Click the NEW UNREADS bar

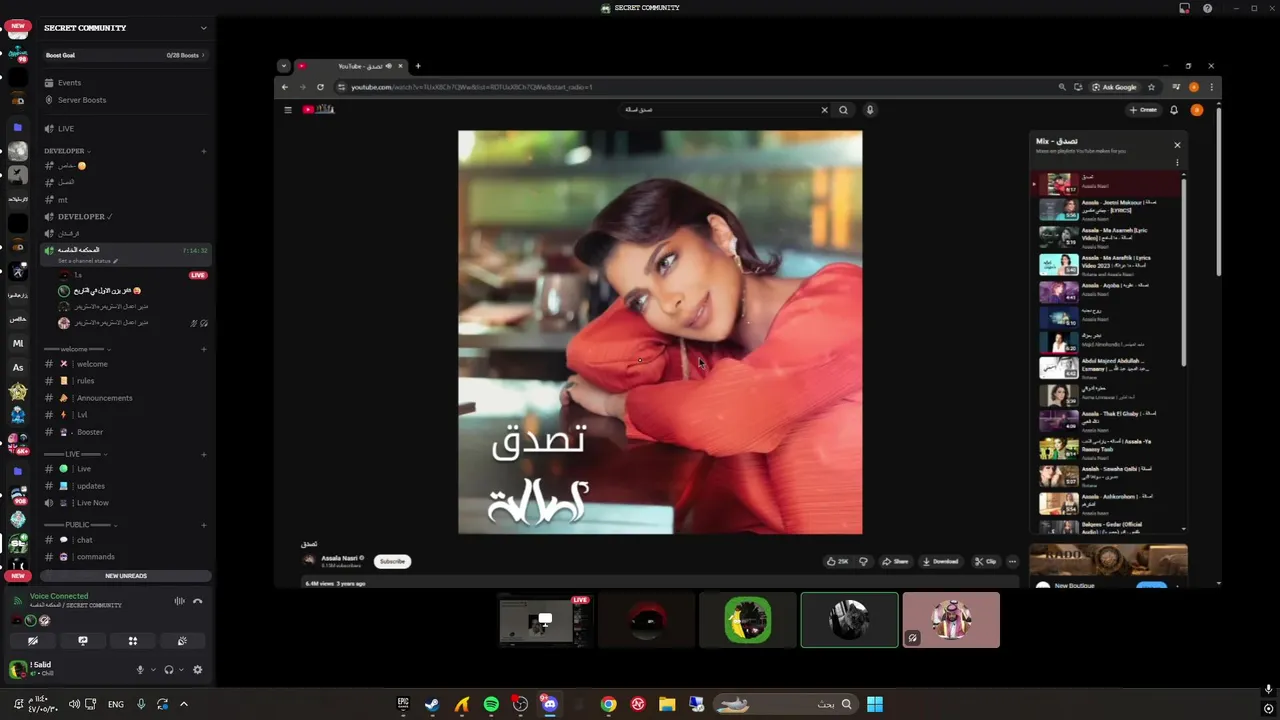tap(126, 576)
